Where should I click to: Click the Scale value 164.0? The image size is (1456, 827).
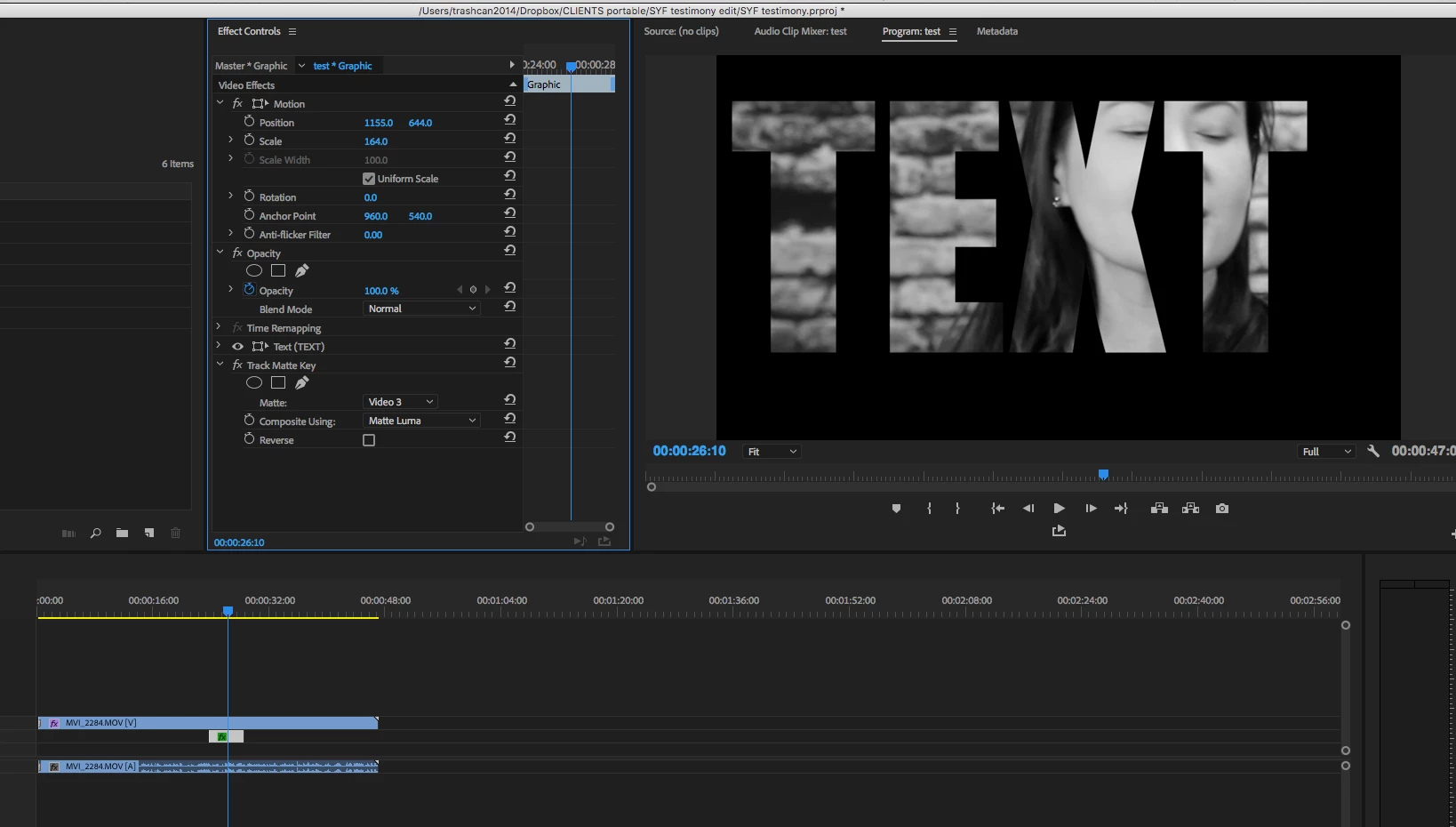[376, 141]
